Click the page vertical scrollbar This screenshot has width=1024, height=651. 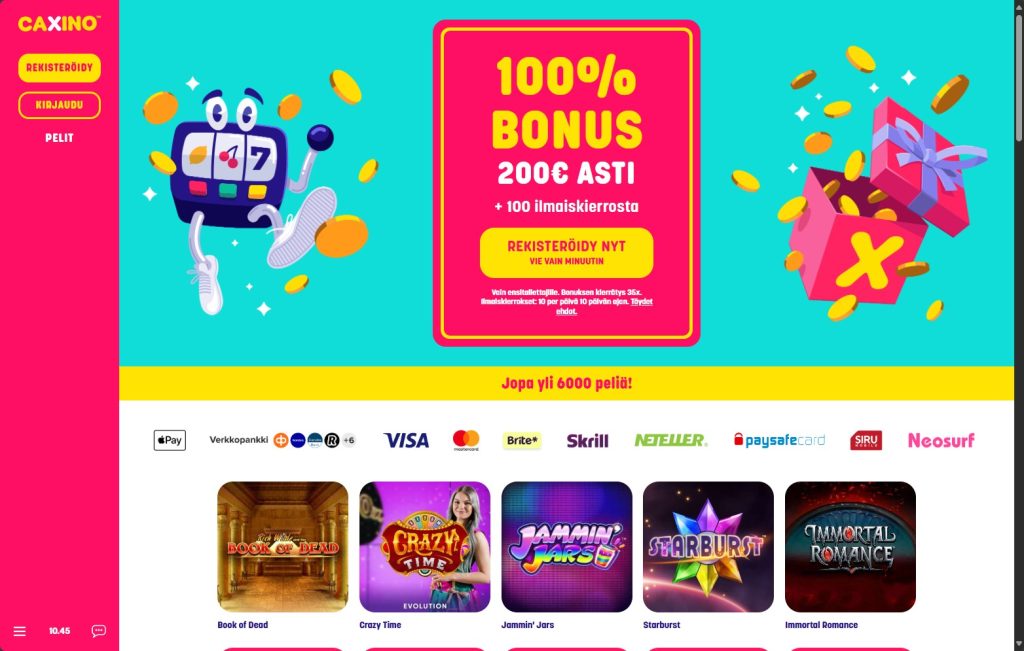(1019, 78)
